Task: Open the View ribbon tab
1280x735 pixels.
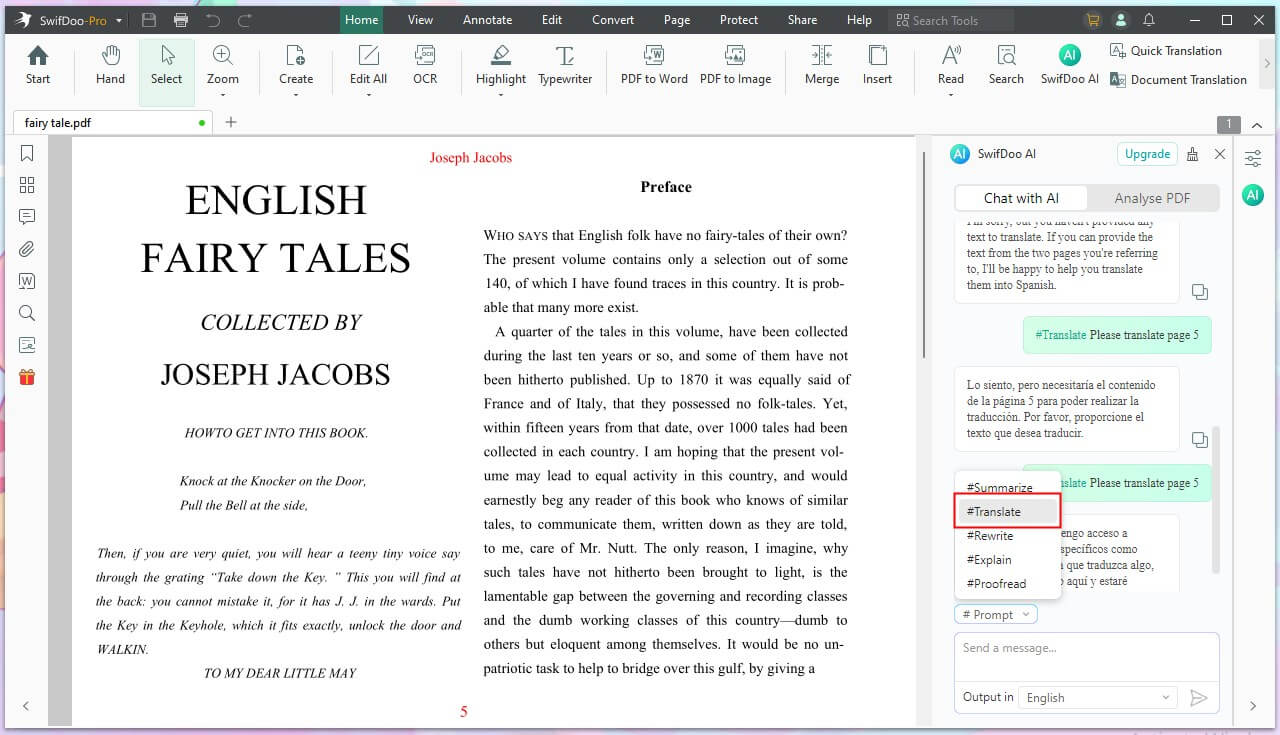Action: click(420, 20)
